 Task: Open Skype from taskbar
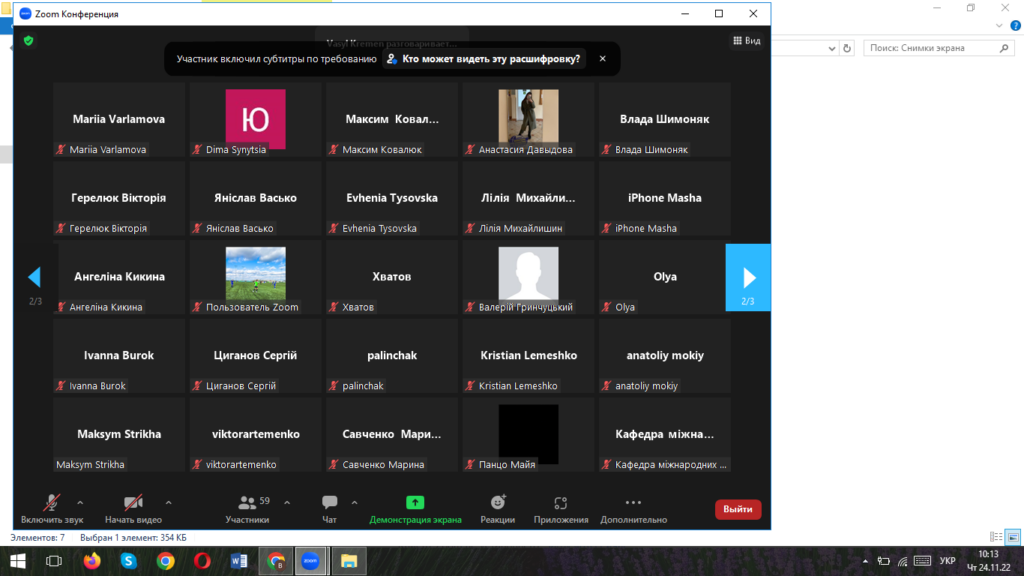(x=129, y=561)
